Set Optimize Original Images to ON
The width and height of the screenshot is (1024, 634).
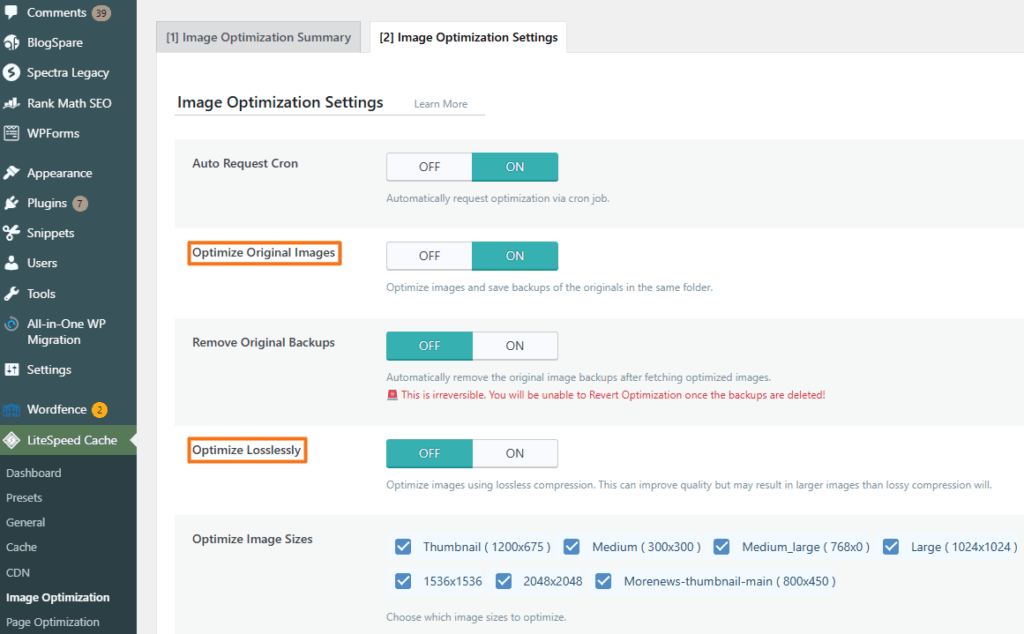[515, 256]
